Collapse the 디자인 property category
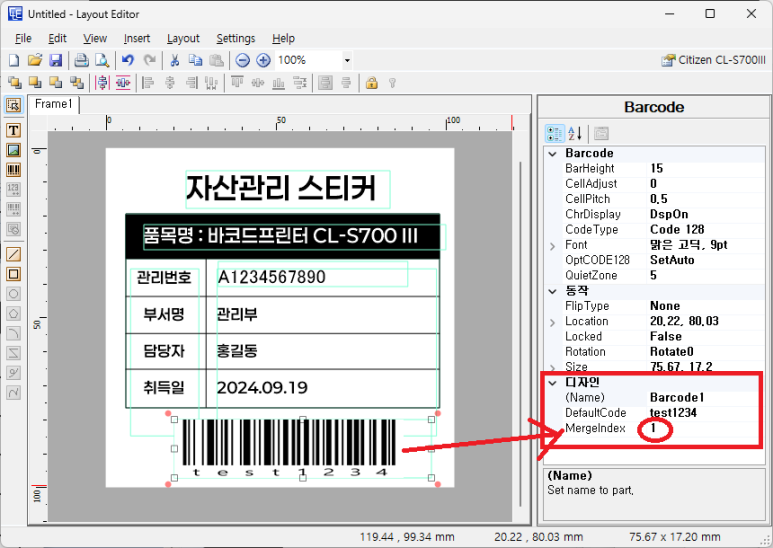The image size is (773, 548). coord(553,383)
